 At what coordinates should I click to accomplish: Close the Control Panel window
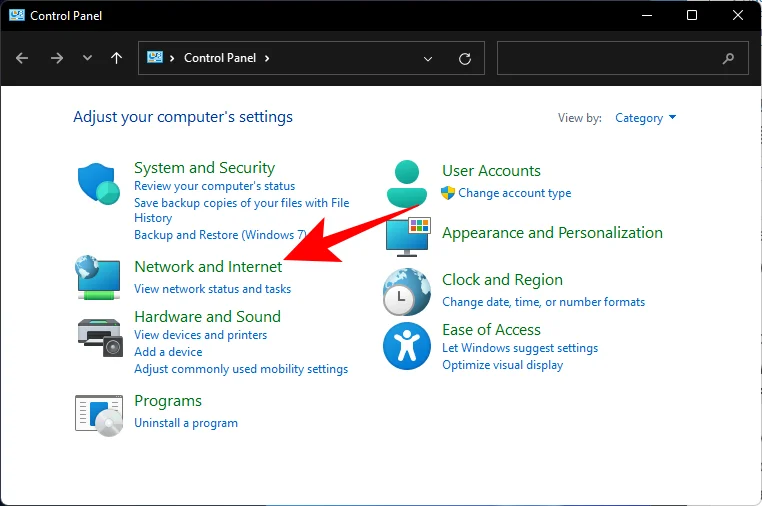(738, 16)
